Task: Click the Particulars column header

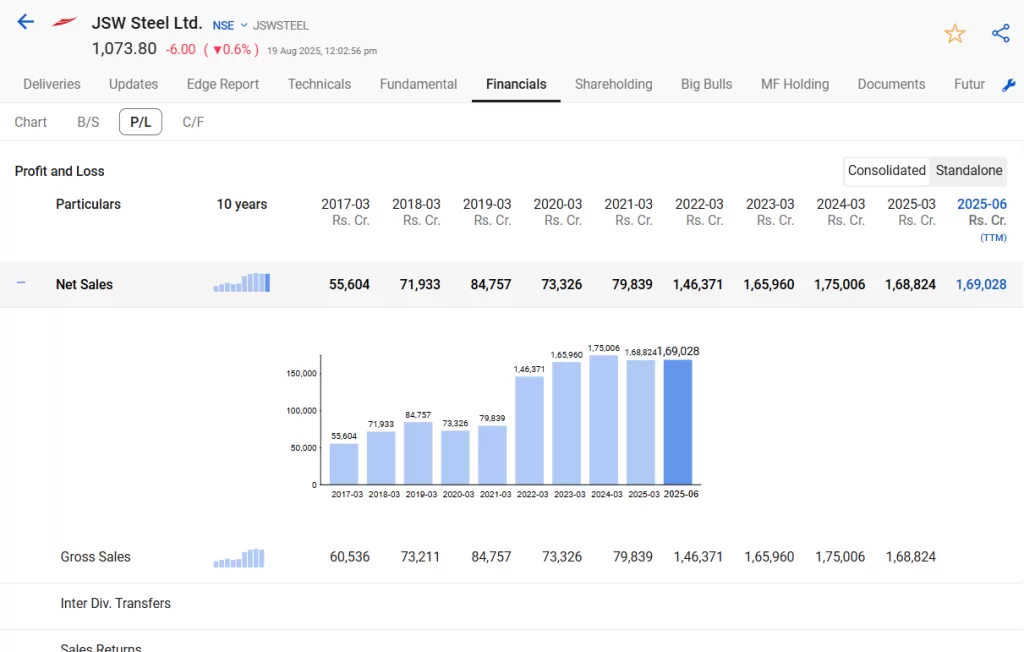Action: pos(88,204)
